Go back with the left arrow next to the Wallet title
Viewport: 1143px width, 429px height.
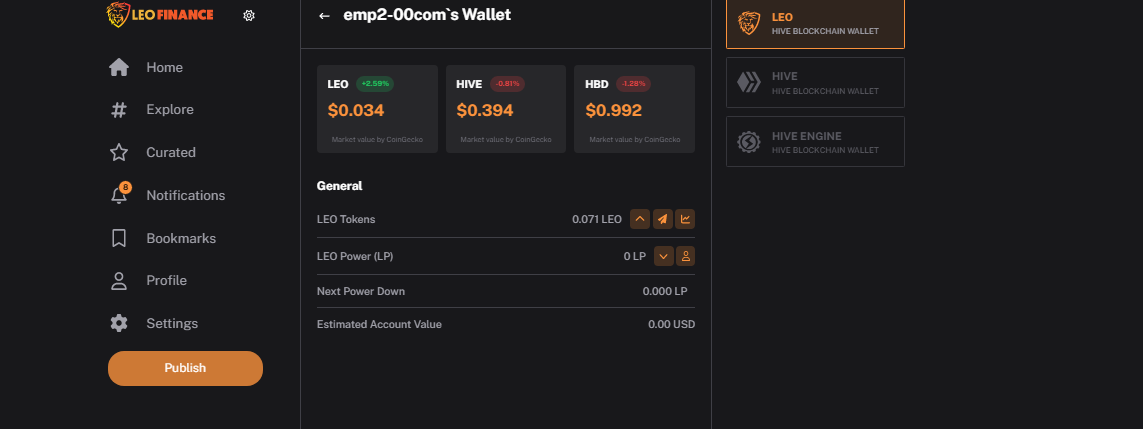324,15
